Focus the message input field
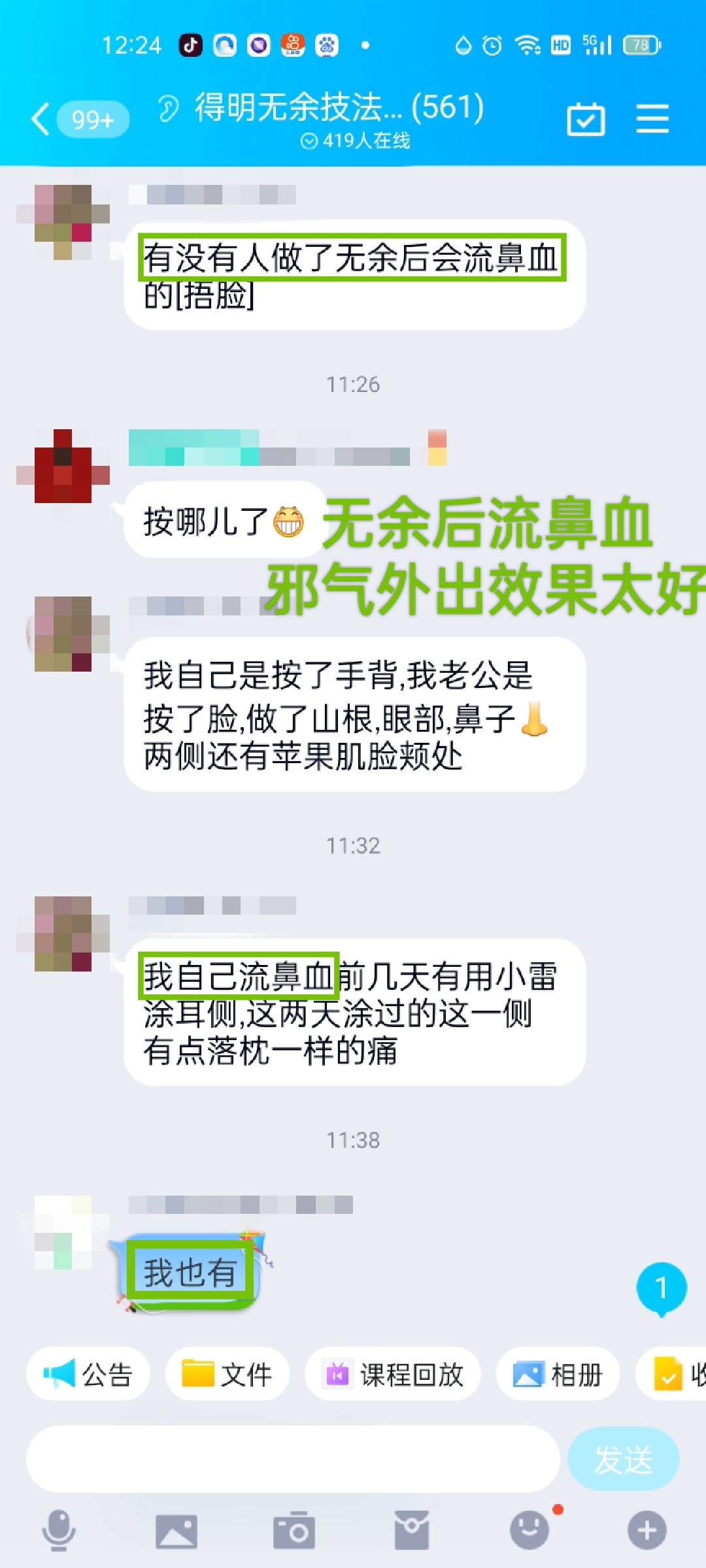Screen dimensions: 706x1568 [x=293, y=1460]
